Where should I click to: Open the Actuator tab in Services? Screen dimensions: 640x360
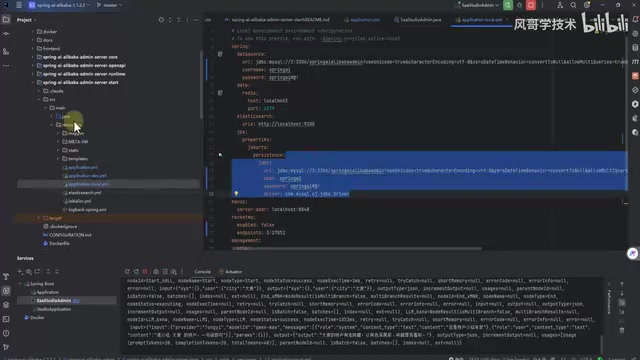(231, 272)
